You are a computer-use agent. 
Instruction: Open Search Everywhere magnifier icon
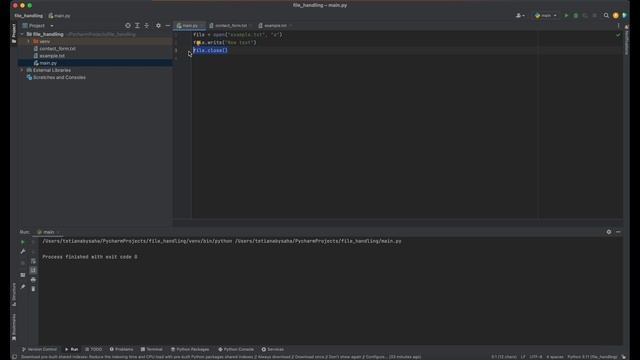[606, 16]
